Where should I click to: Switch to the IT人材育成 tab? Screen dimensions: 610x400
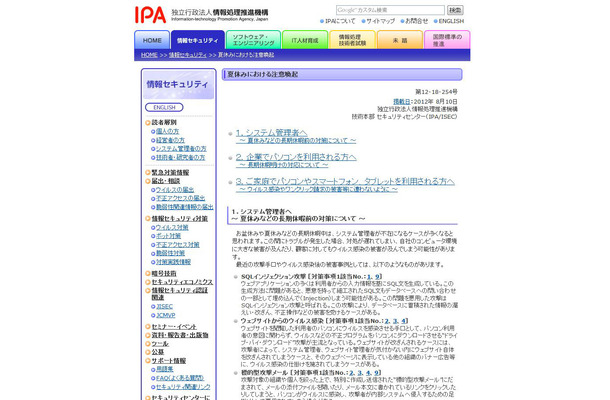(x=301, y=40)
